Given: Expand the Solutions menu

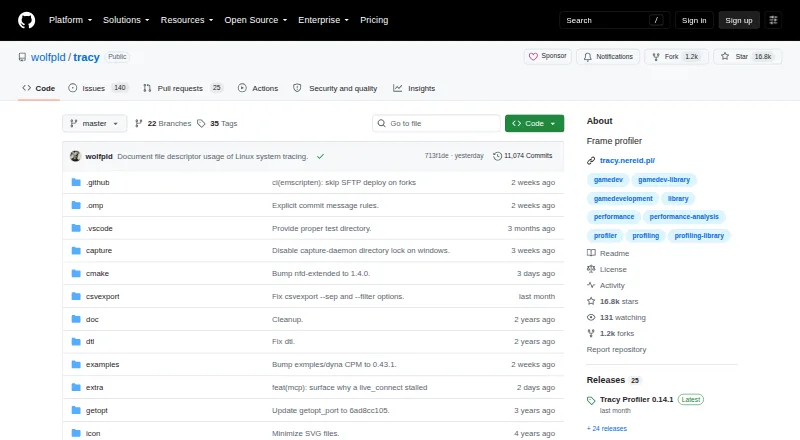Looking at the screenshot, I should (126, 20).
